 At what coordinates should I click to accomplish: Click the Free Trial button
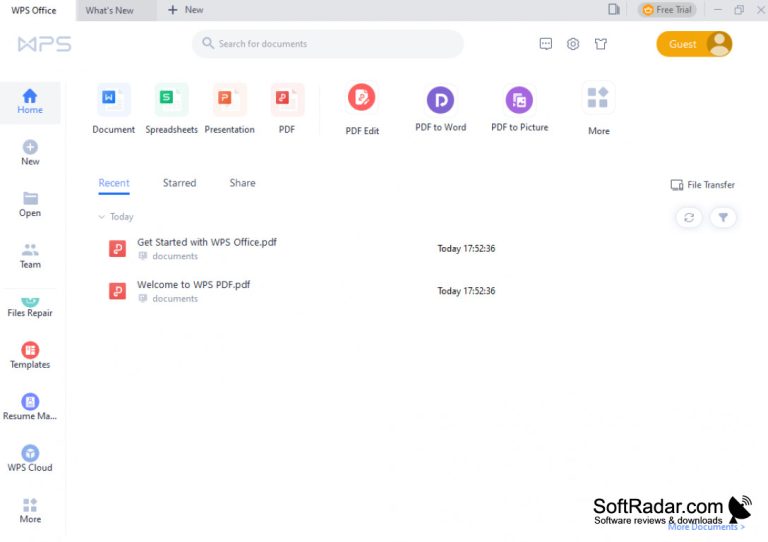[667, 10]
